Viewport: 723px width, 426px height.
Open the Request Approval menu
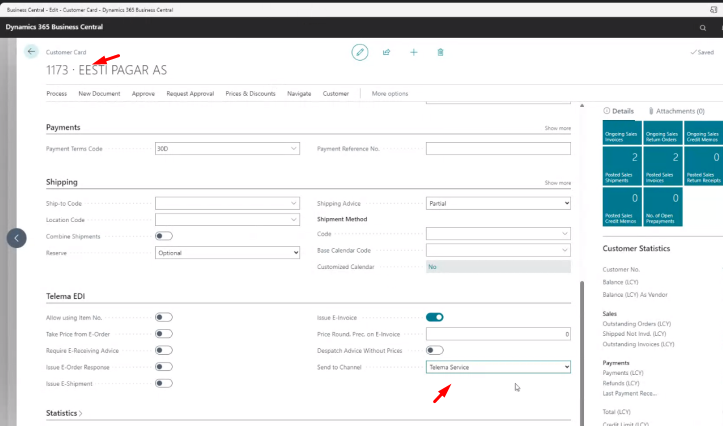pyautogui.click(x=190, y=94)
